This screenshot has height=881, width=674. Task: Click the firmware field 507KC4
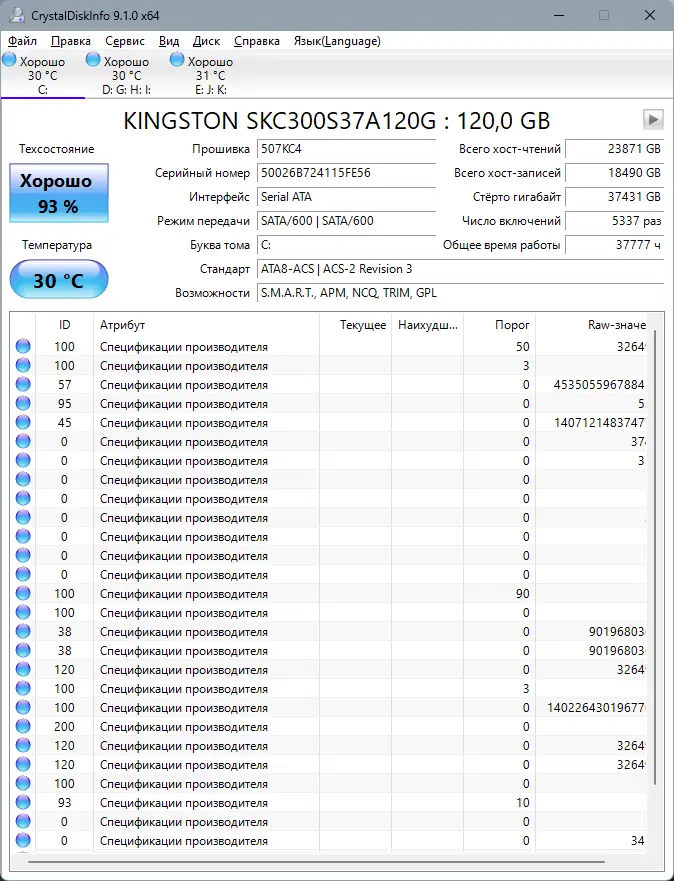point(347,149)
